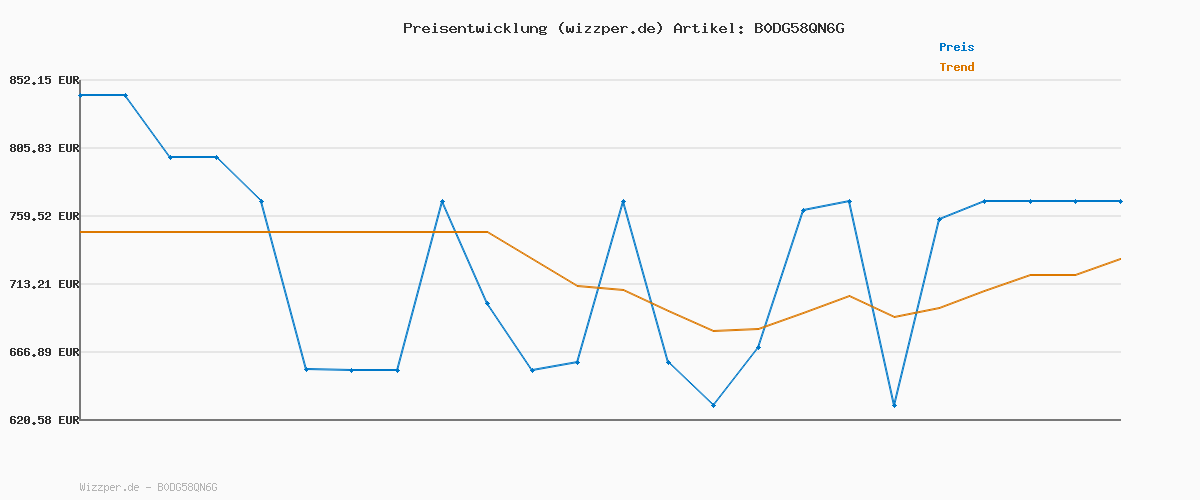Screen dimensions: 1200x500
Task: Click article ID B0DG58QN6G in the top title
Action: click(x=798, y=28)
